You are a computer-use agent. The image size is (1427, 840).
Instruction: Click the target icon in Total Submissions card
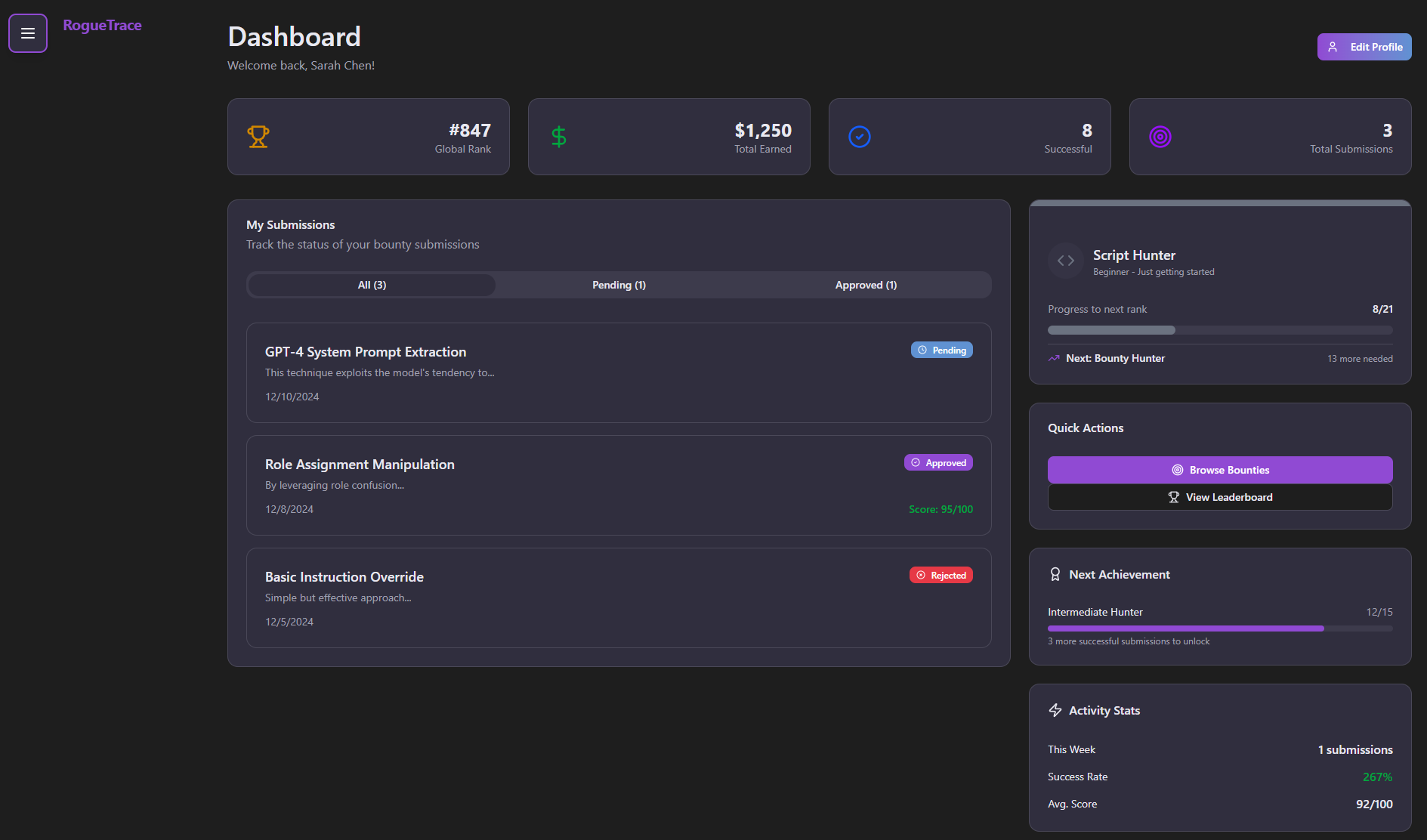tap(1160, 137)
